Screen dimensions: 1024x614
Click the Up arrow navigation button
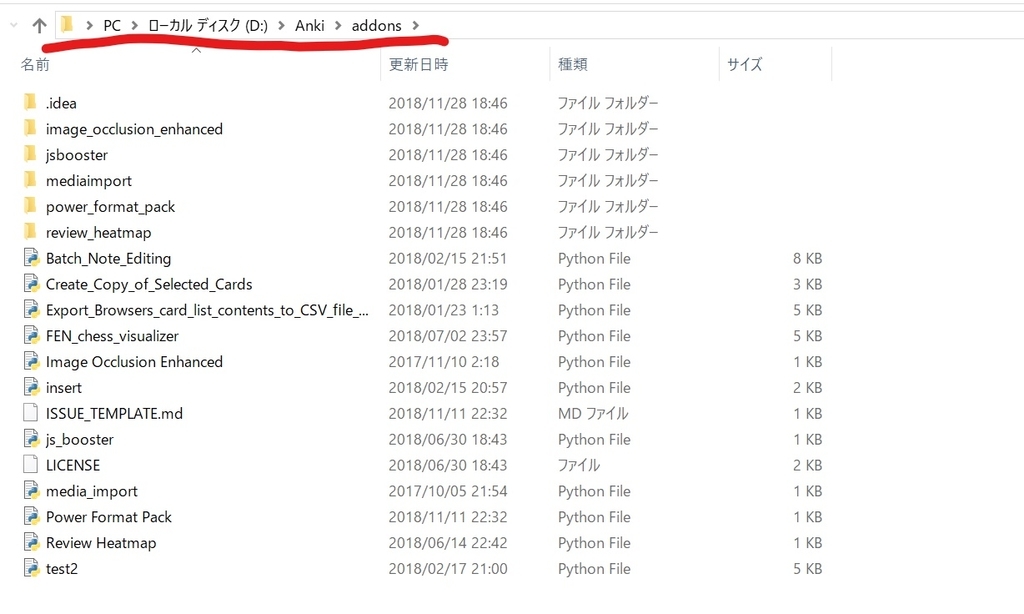click(x=39, y=25)
